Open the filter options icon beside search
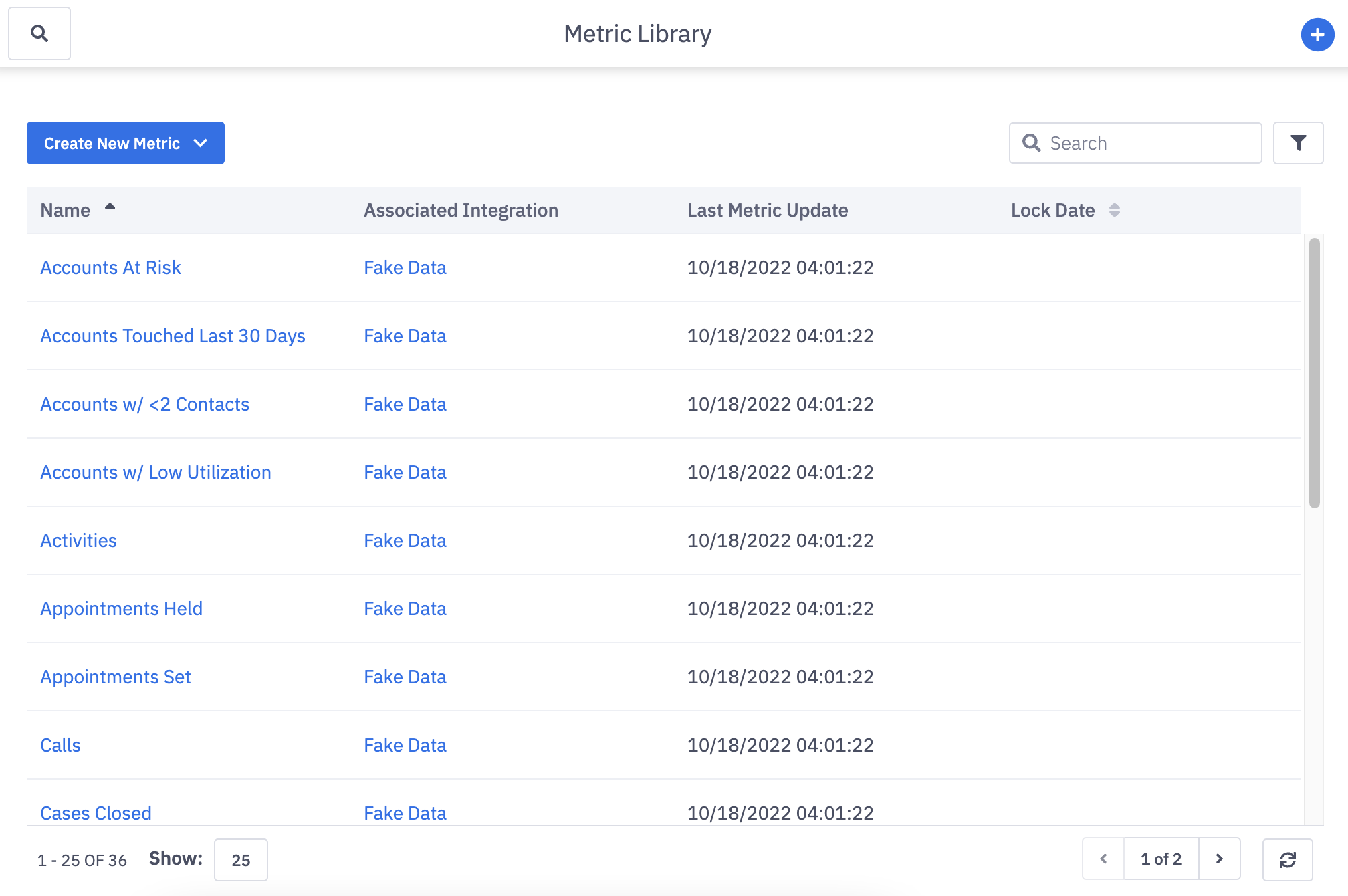 click(x=1297, y=142)
